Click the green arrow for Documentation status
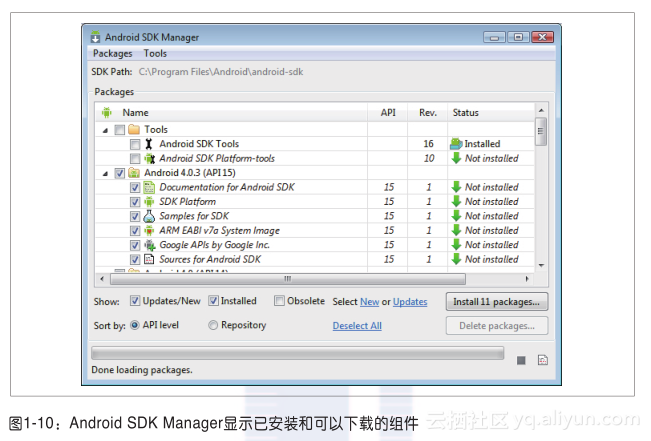651x441 pixels. [x=456, y=187]
